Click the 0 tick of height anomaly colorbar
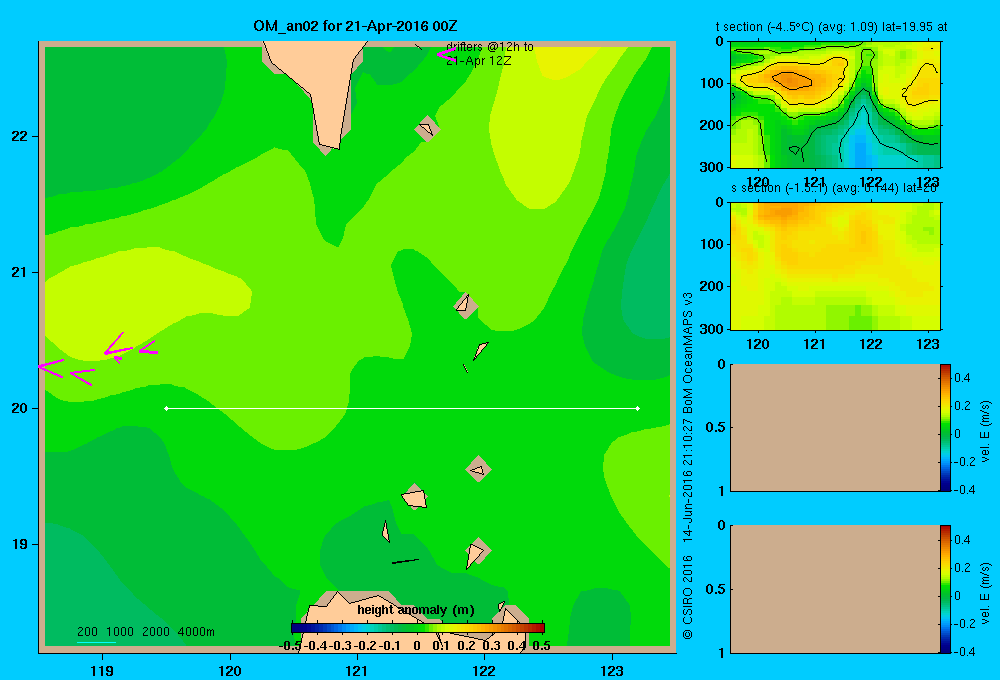This screenshot has width=1000, height=680. (417, 646)
